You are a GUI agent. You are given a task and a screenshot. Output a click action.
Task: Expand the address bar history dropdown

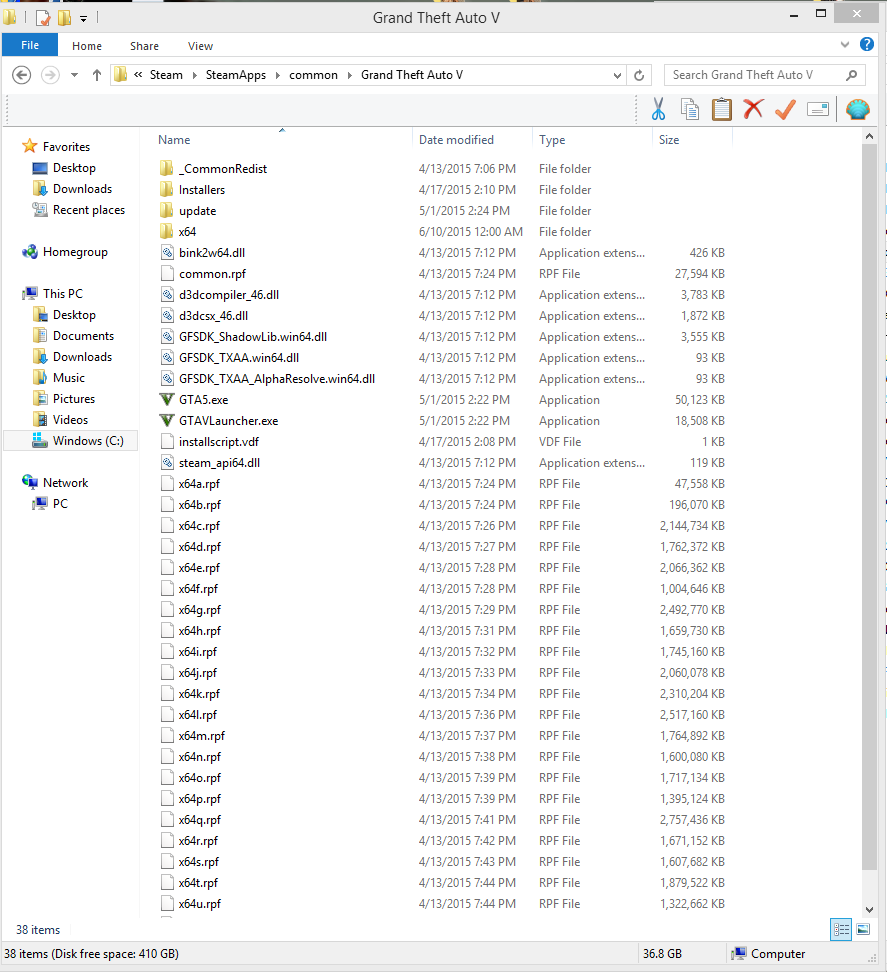[617, 75]
